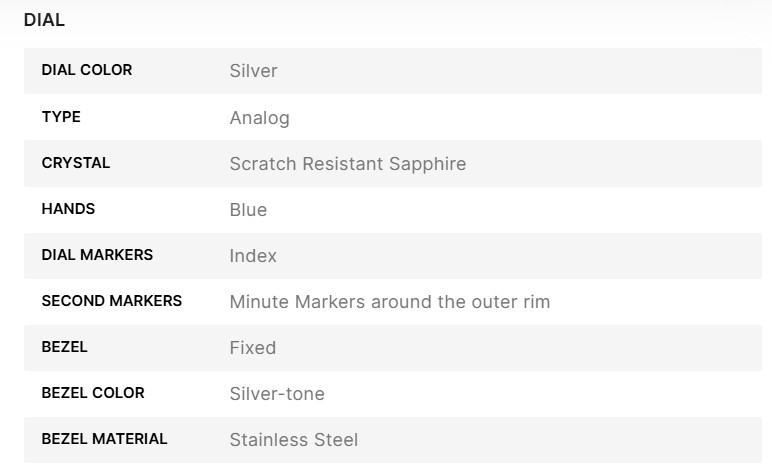The image size is (772, 469).
Task: Select the Scratch Resistant Sapphire text
Action: coord(347,164)
